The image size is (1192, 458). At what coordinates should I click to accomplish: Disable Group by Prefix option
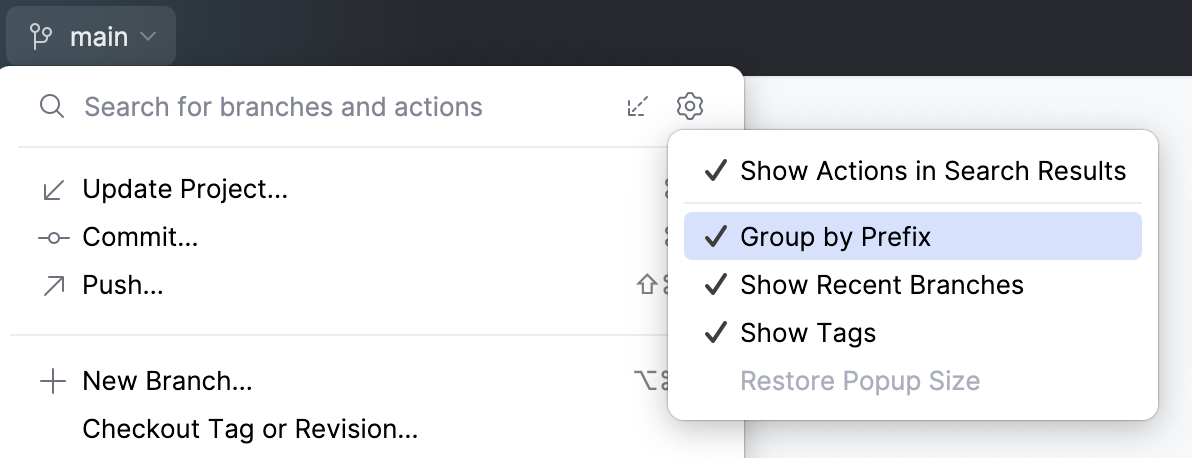pyautogui.click(x=834, y=237)
